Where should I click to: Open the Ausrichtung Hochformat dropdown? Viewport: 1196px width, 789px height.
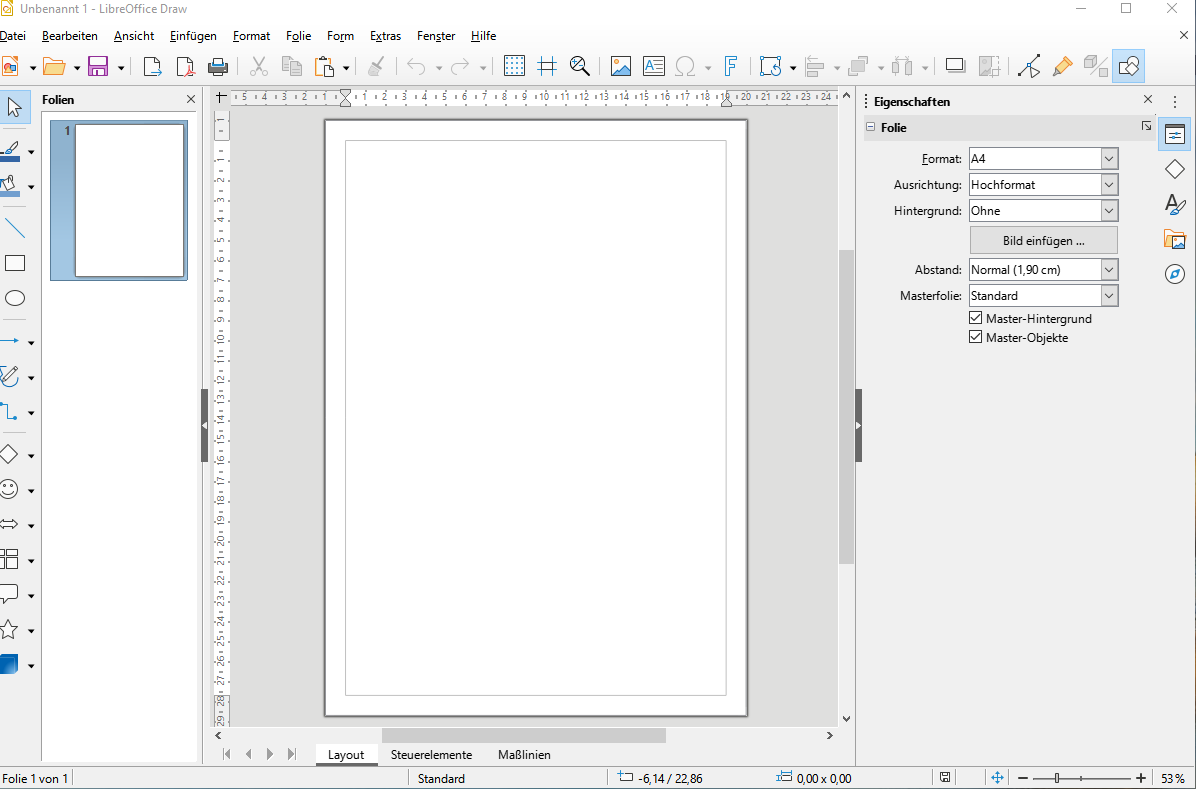1109,185
